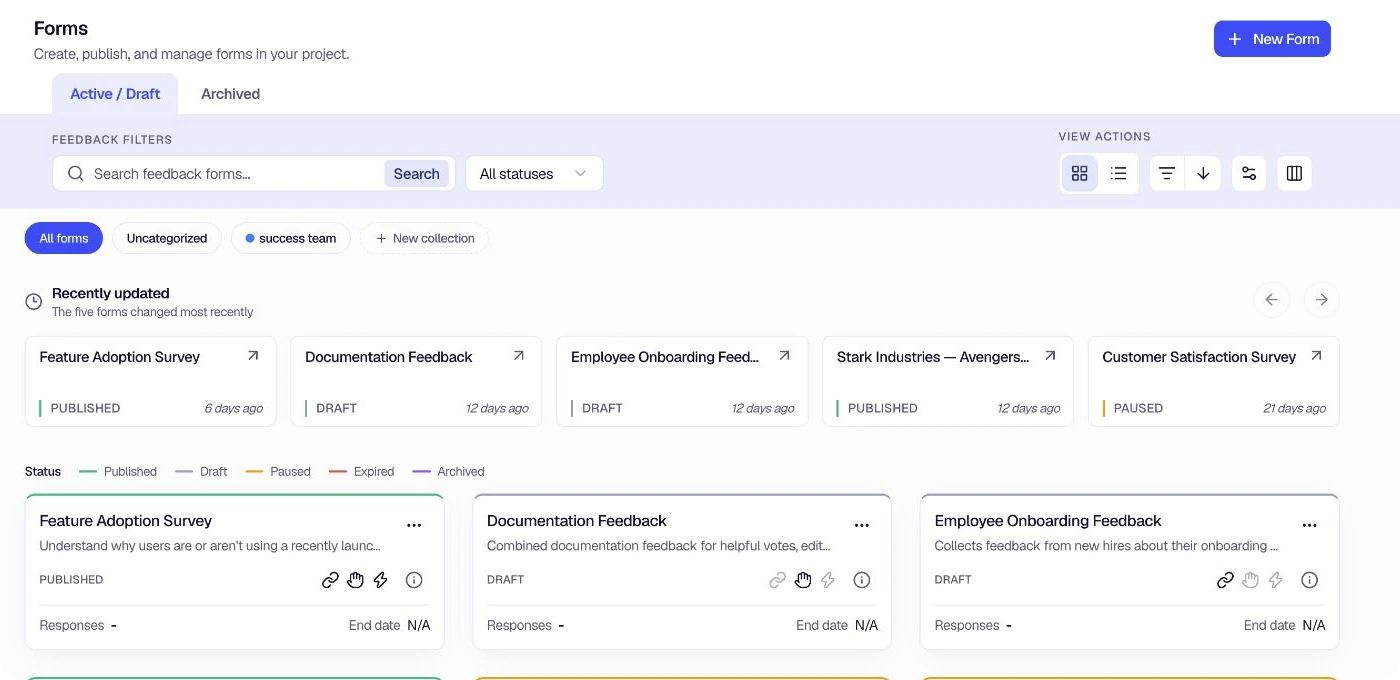Screen dimensions: 1400x680
Task: Click hand icon on Documentation Feedback card
Action: [803, 580]
